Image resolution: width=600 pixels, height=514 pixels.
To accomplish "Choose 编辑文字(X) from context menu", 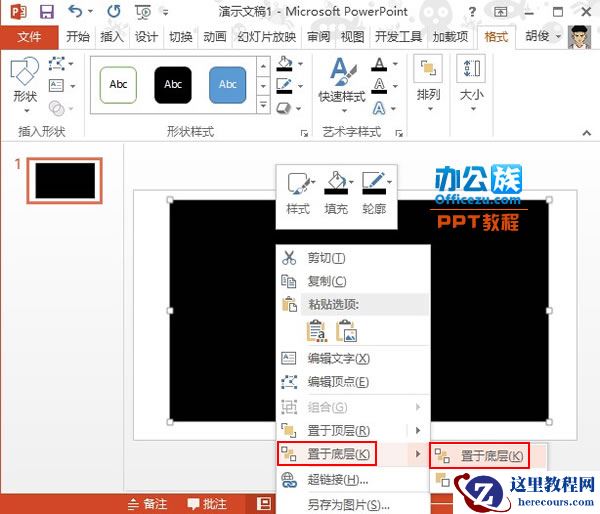I will (x=353, y=359).
